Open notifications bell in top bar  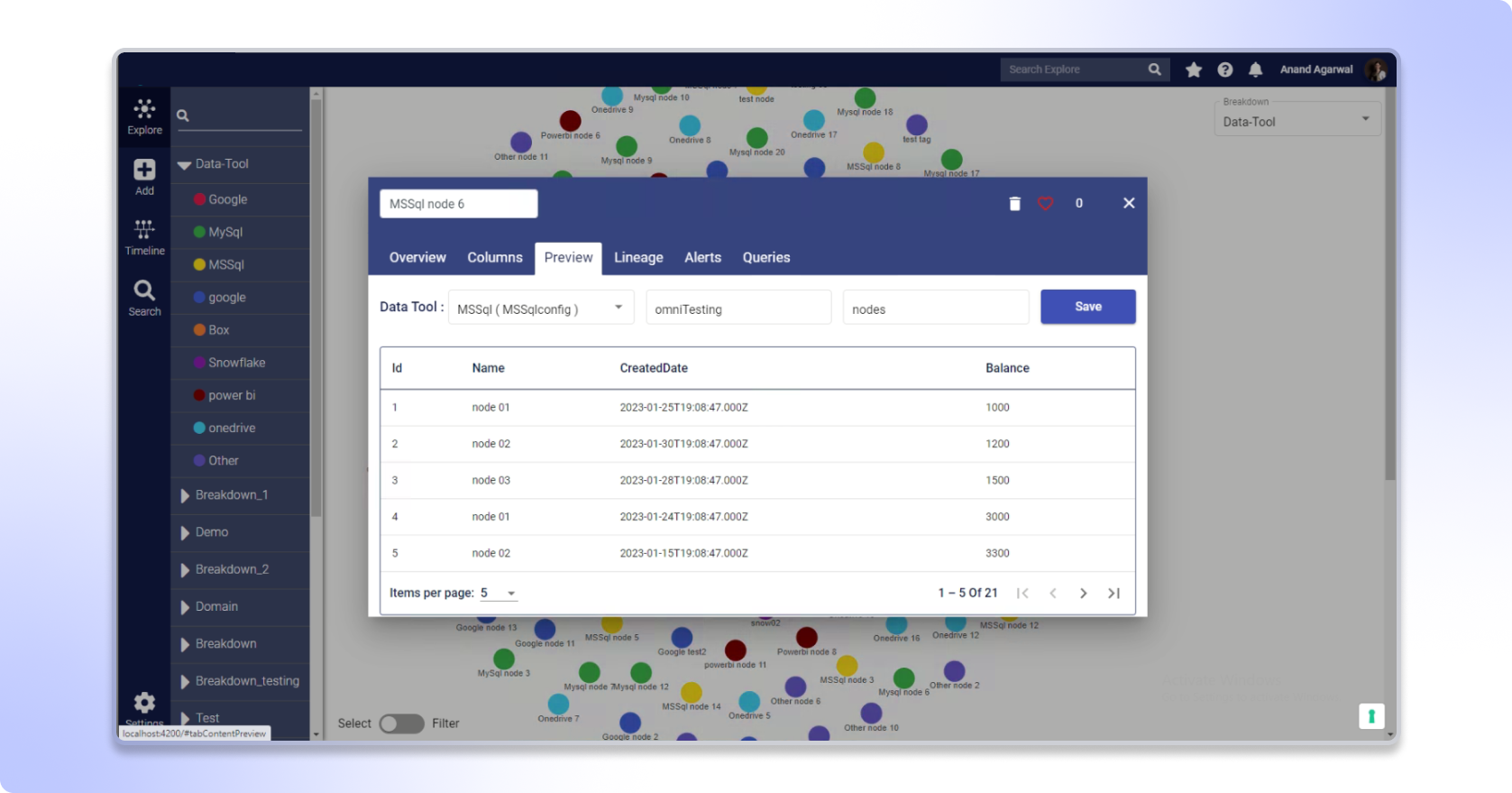[1255, 69]
